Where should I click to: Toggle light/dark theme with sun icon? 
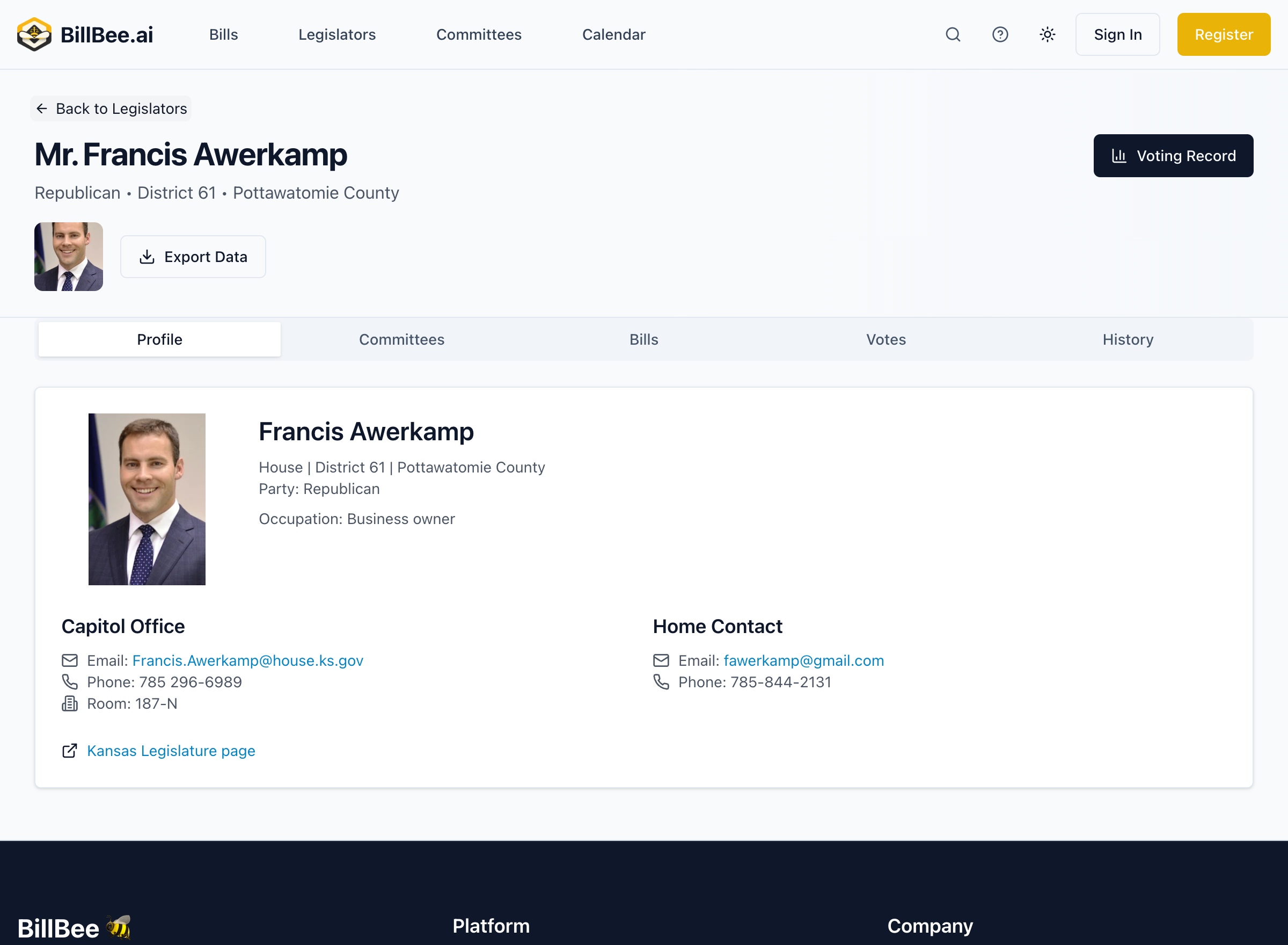pos(1046,34)
